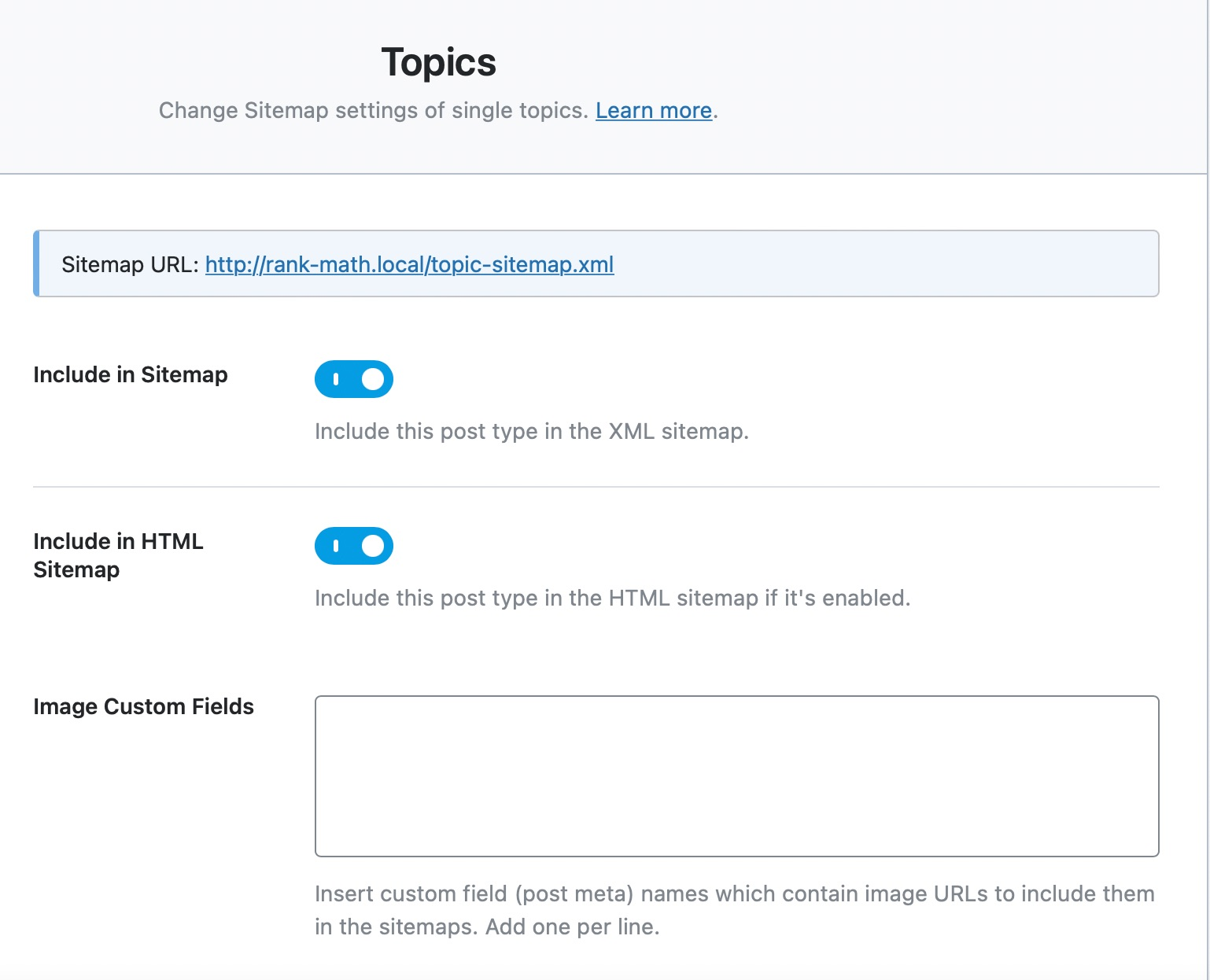Click the "Include in HTML Sitemap" label
The image size is (1210, 980).
click(118, 554)
